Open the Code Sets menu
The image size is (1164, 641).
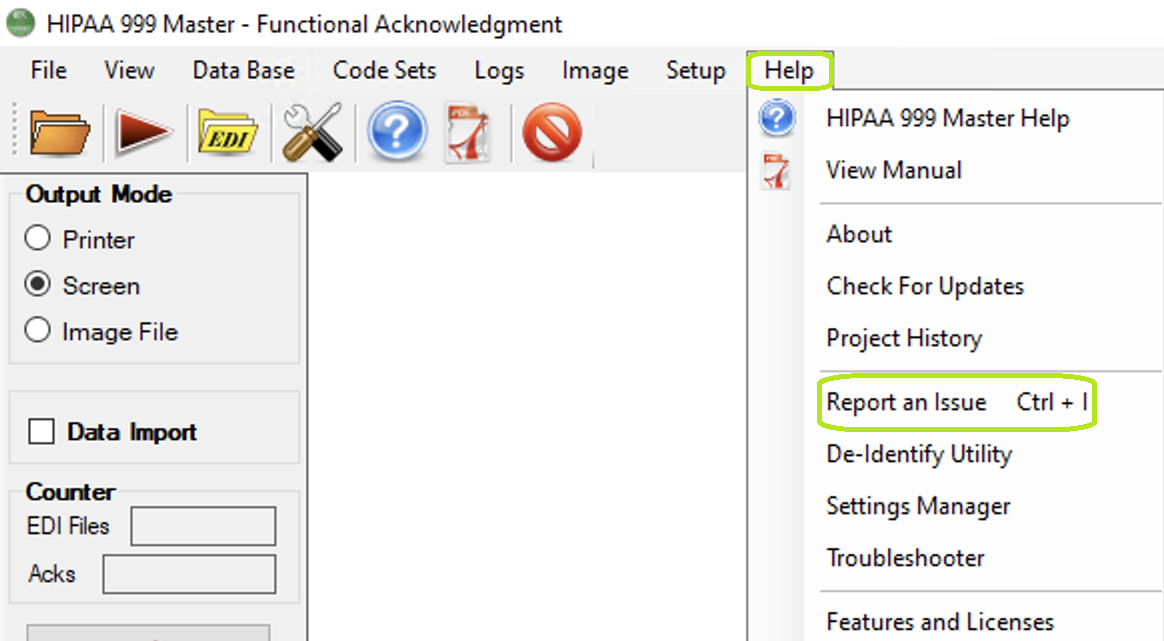(385, 71)
